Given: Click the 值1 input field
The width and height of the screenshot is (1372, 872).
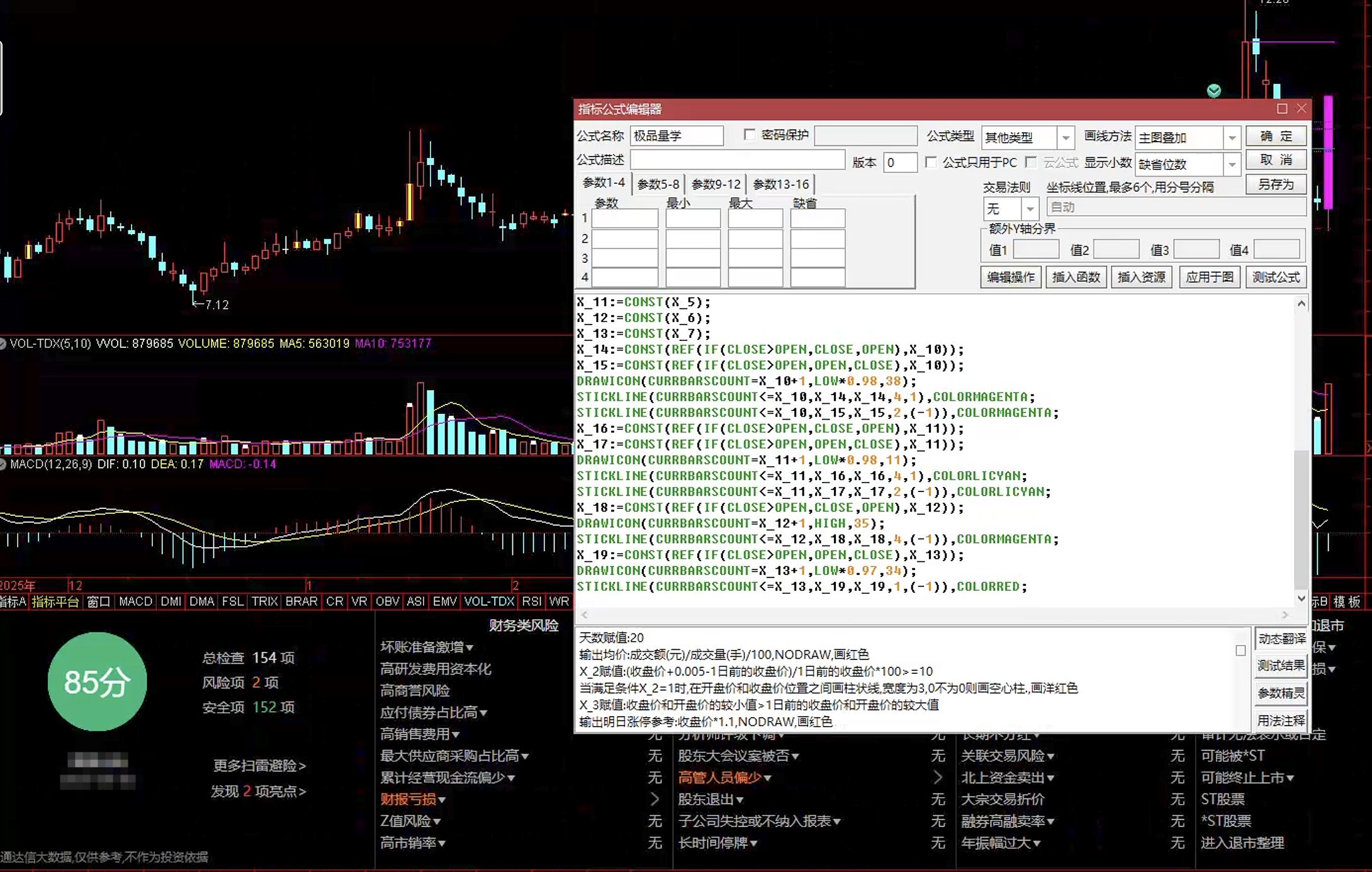Looking at the screenshot, I should (x=1036, y=250).
